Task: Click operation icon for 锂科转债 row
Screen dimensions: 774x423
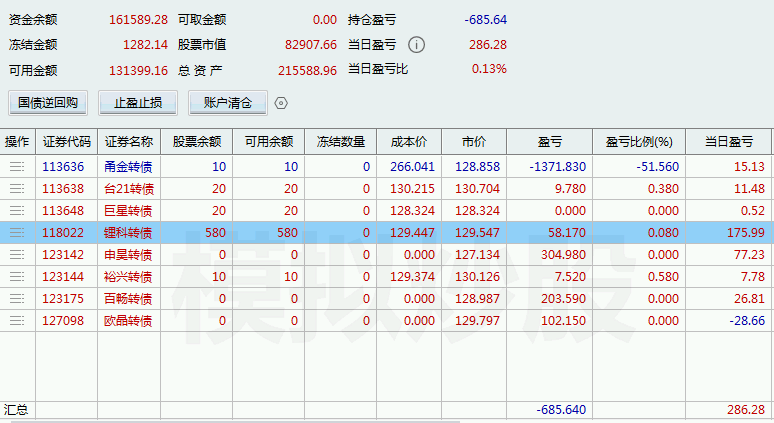Action: click(x=17, y=232)
